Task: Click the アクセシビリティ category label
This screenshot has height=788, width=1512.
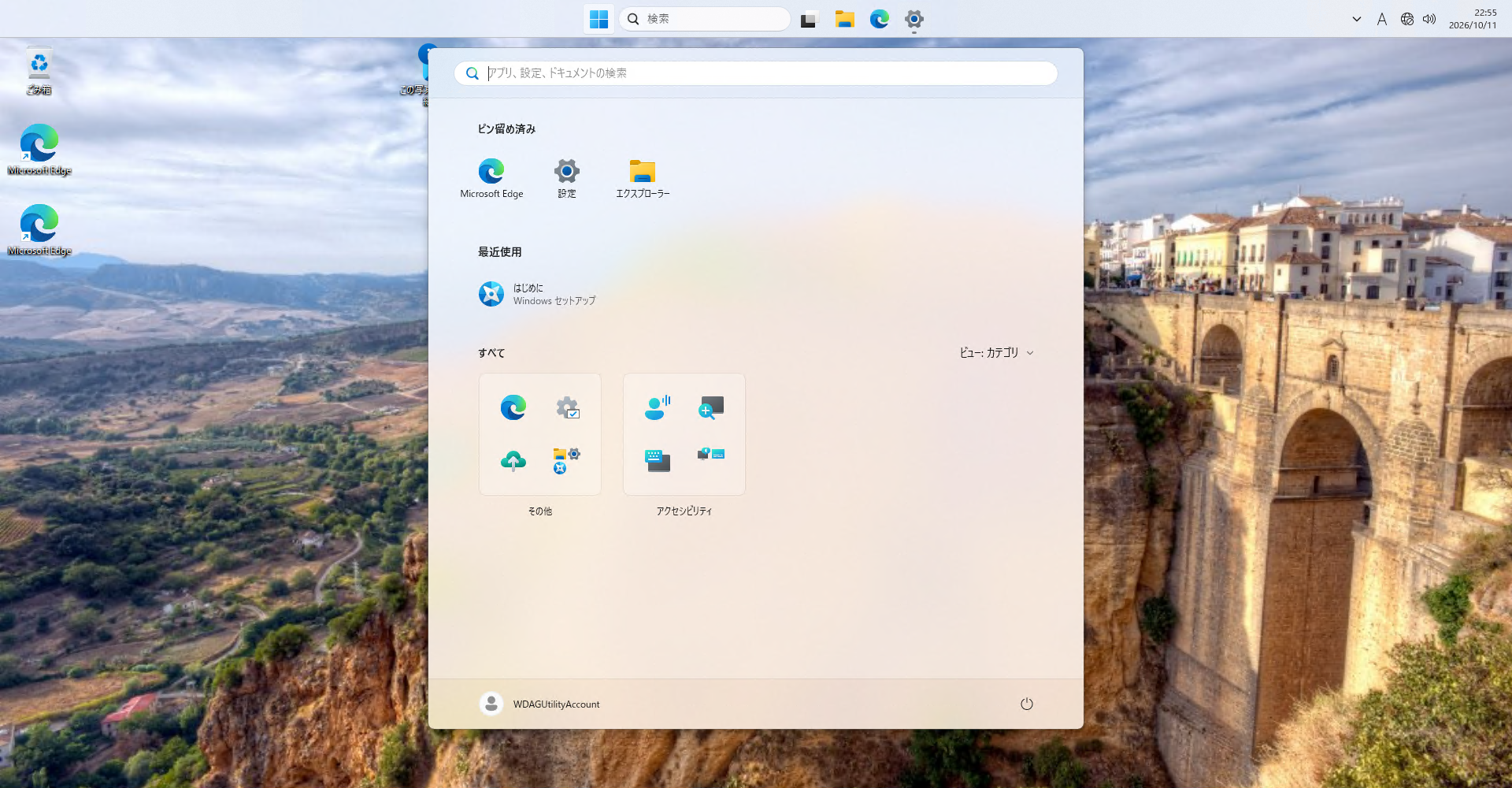Action: coord(684,511)
